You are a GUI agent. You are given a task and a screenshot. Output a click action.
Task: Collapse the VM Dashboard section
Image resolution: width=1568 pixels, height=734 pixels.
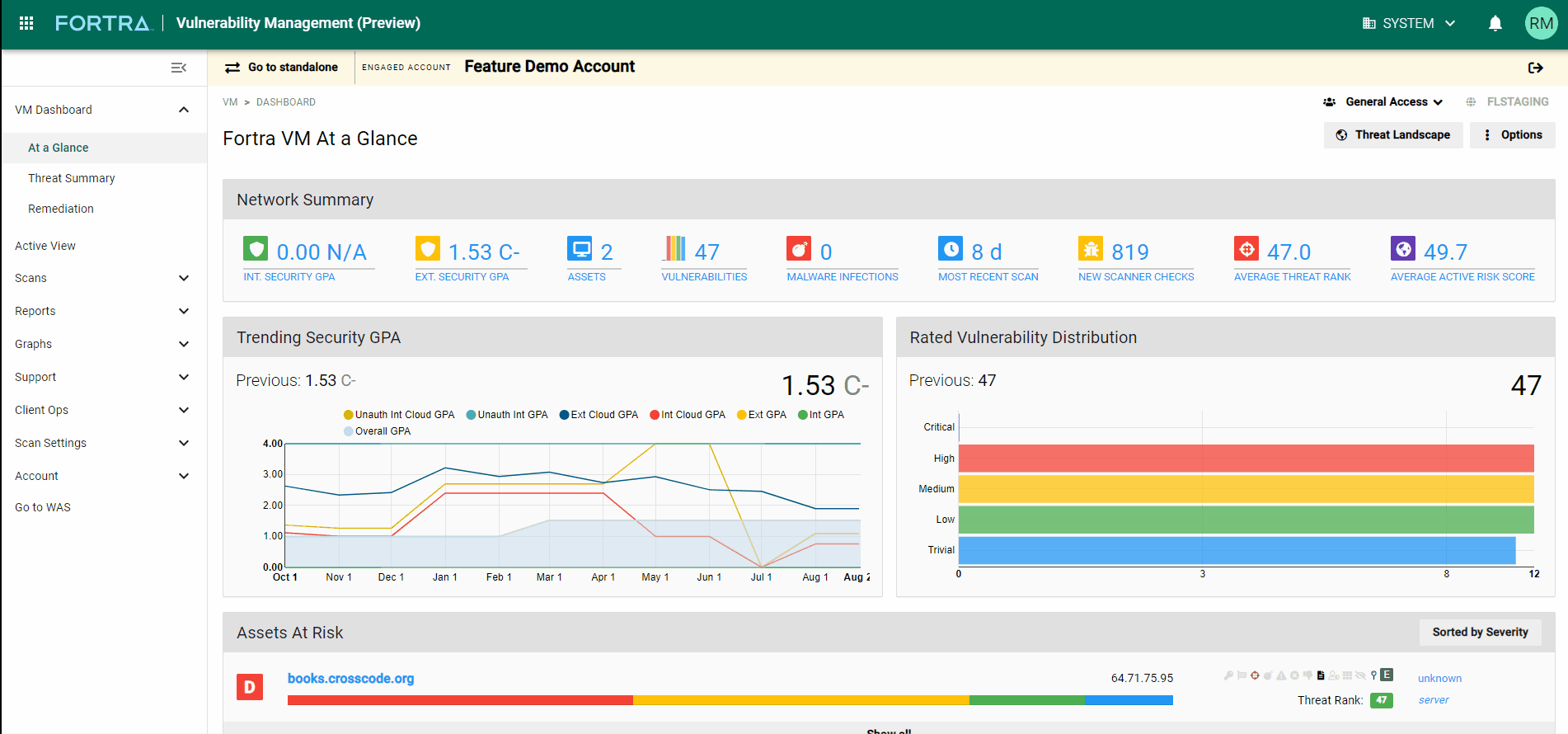coord(184,110)
